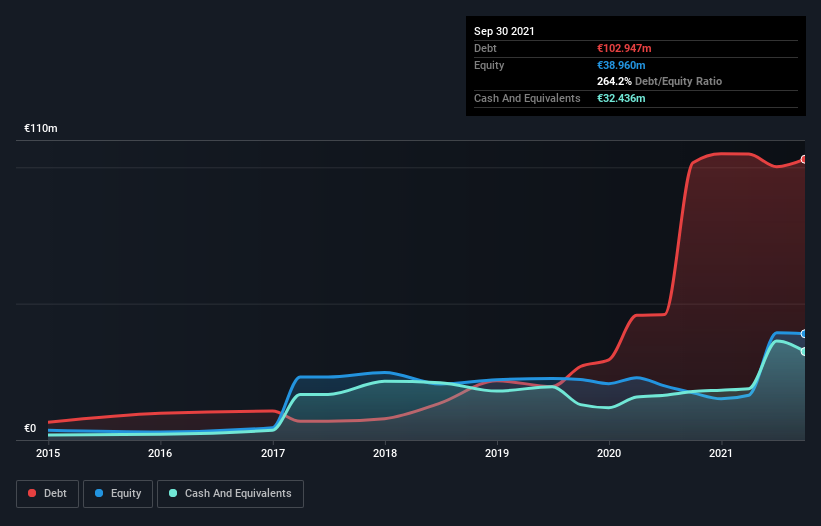Viewport: 821px width, 526px height.
Task: Click the 2018 x-axis label
Action: pos(385,453)
